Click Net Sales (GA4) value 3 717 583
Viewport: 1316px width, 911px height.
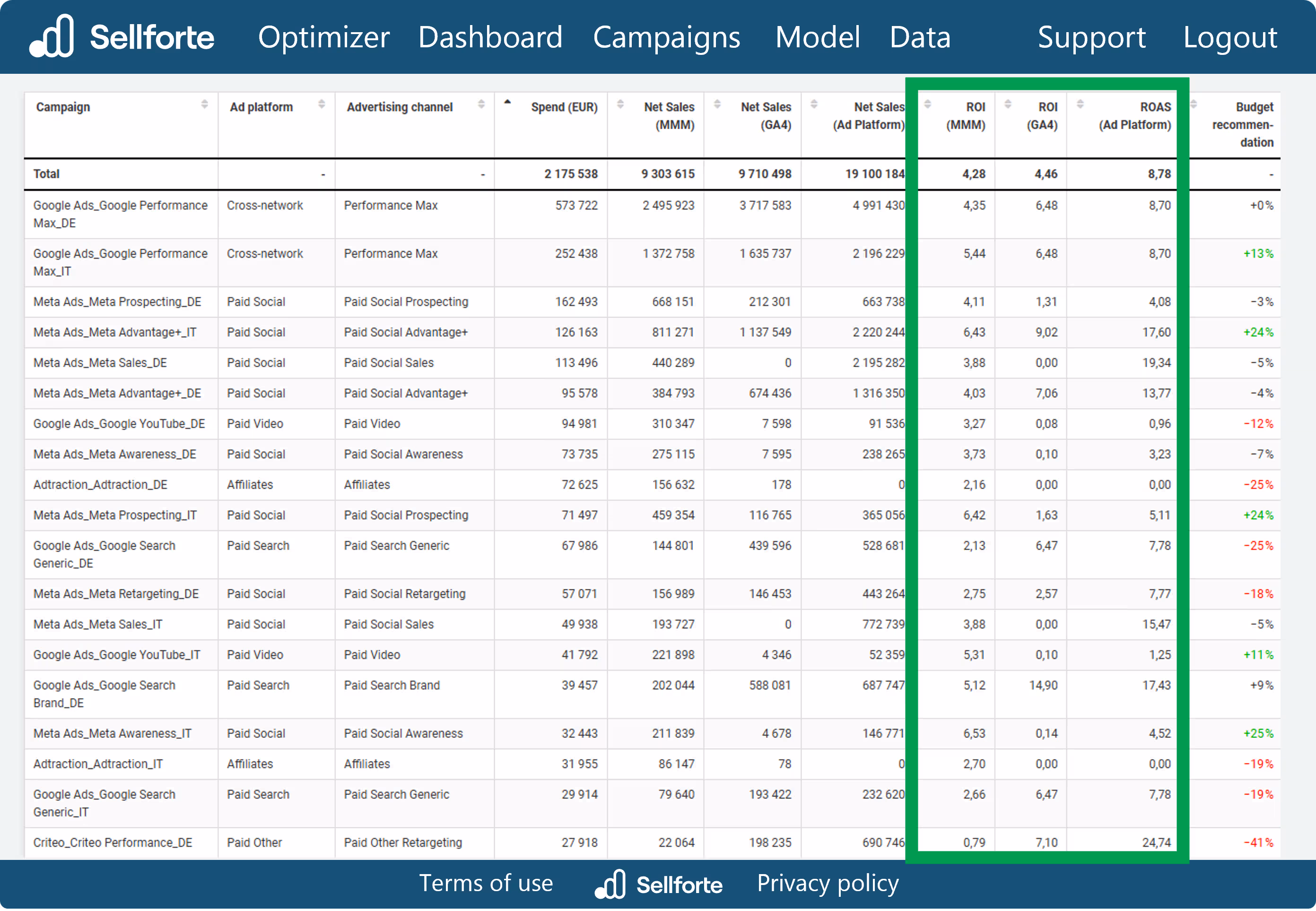coord(765,205)
